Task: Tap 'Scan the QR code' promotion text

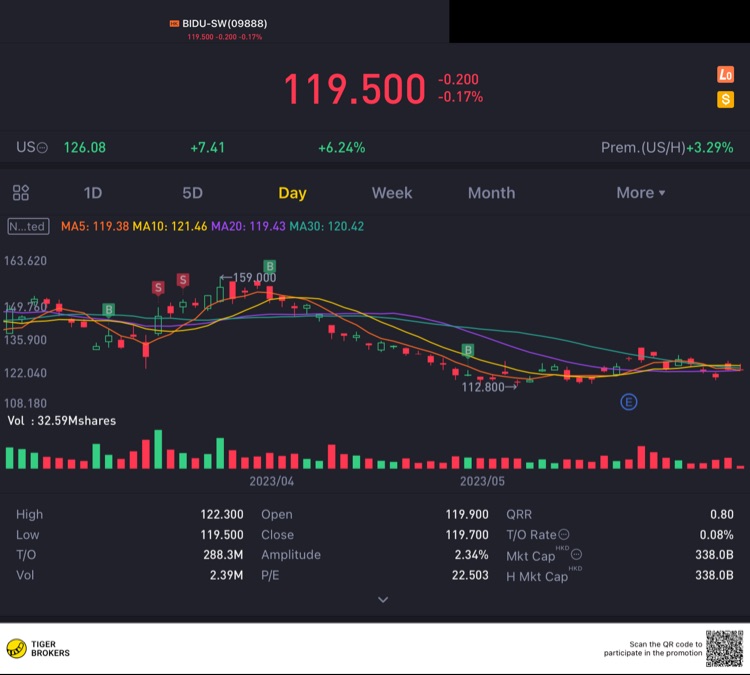Action: (653, 649)
